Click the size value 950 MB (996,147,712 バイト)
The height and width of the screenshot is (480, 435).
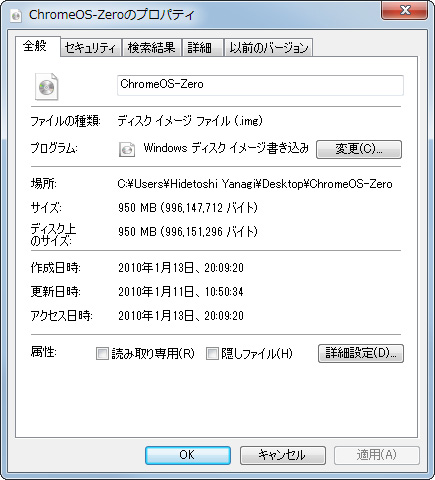[188, 208]
